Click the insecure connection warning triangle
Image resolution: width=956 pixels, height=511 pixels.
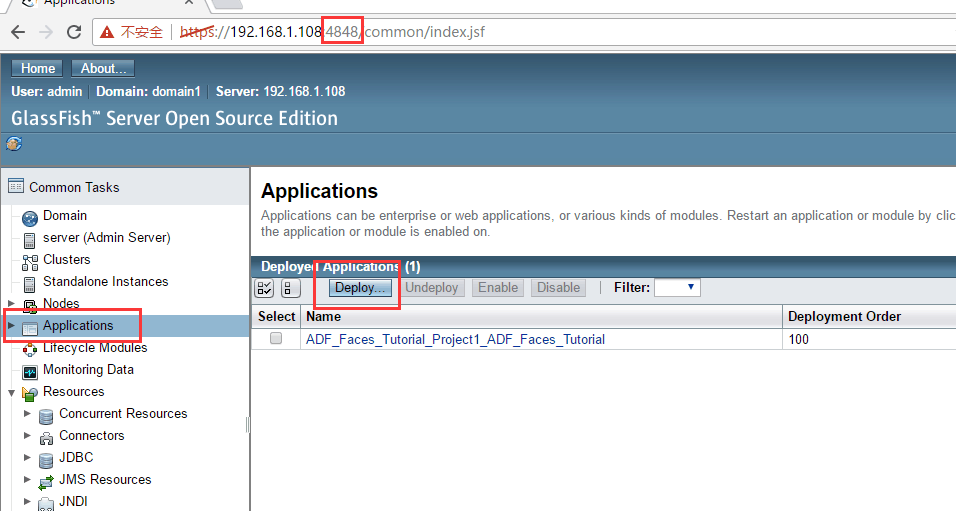(107, 32)
